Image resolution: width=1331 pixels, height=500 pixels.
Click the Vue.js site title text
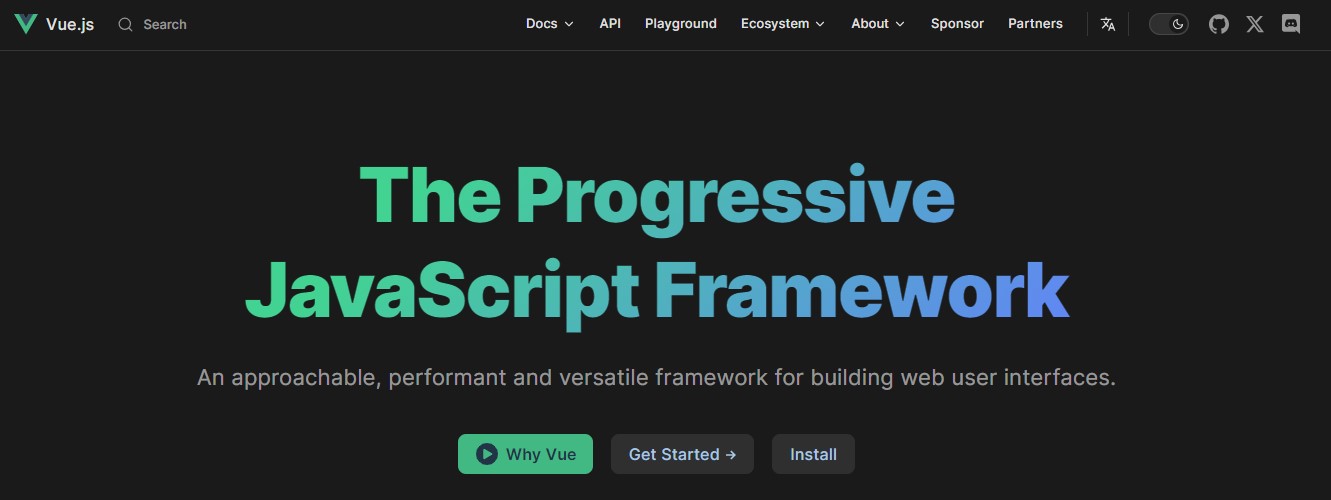coord(70,24)
